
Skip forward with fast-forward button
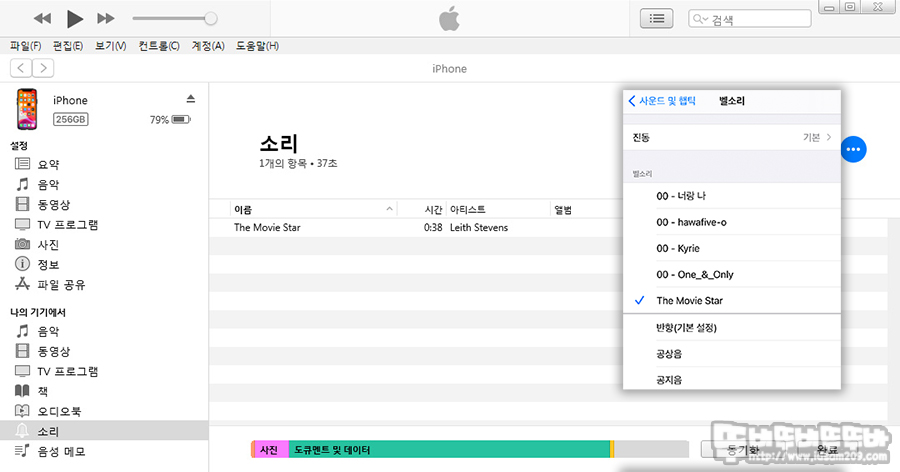[x=106, y=18]
